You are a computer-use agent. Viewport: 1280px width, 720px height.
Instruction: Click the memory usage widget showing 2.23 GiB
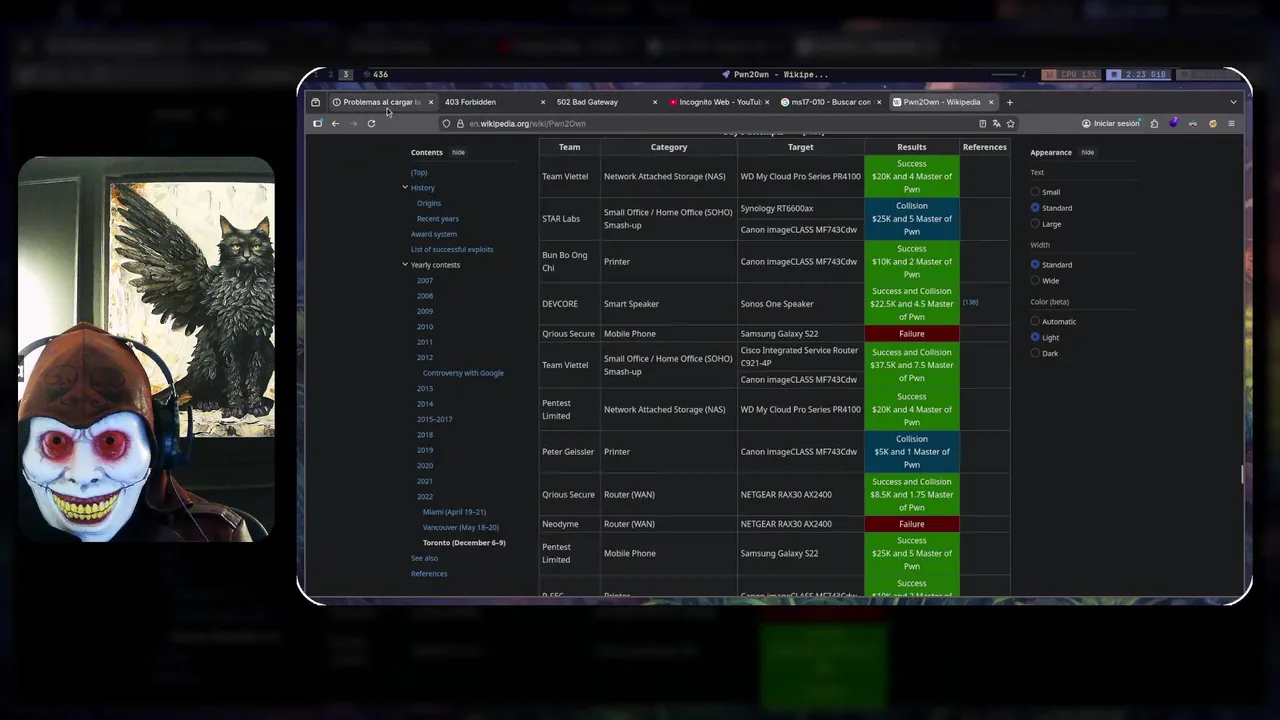[1138, 75]
